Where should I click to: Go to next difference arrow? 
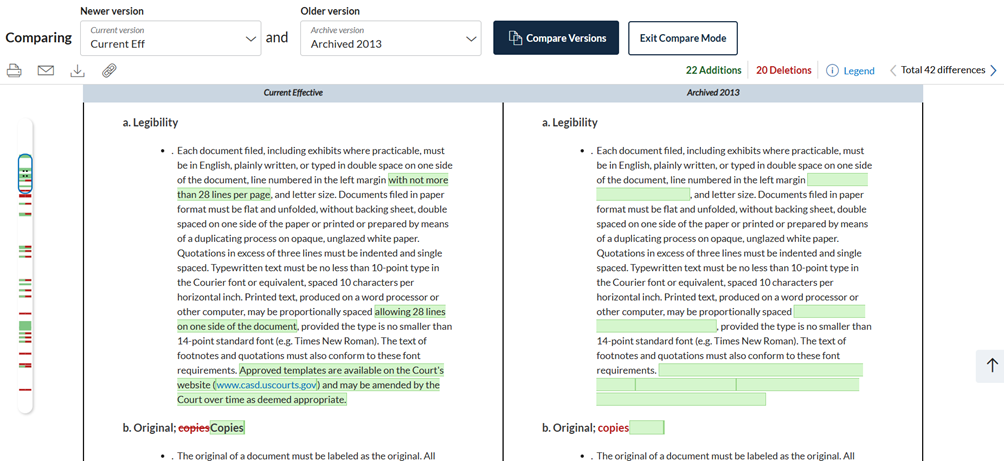[994, 70]
